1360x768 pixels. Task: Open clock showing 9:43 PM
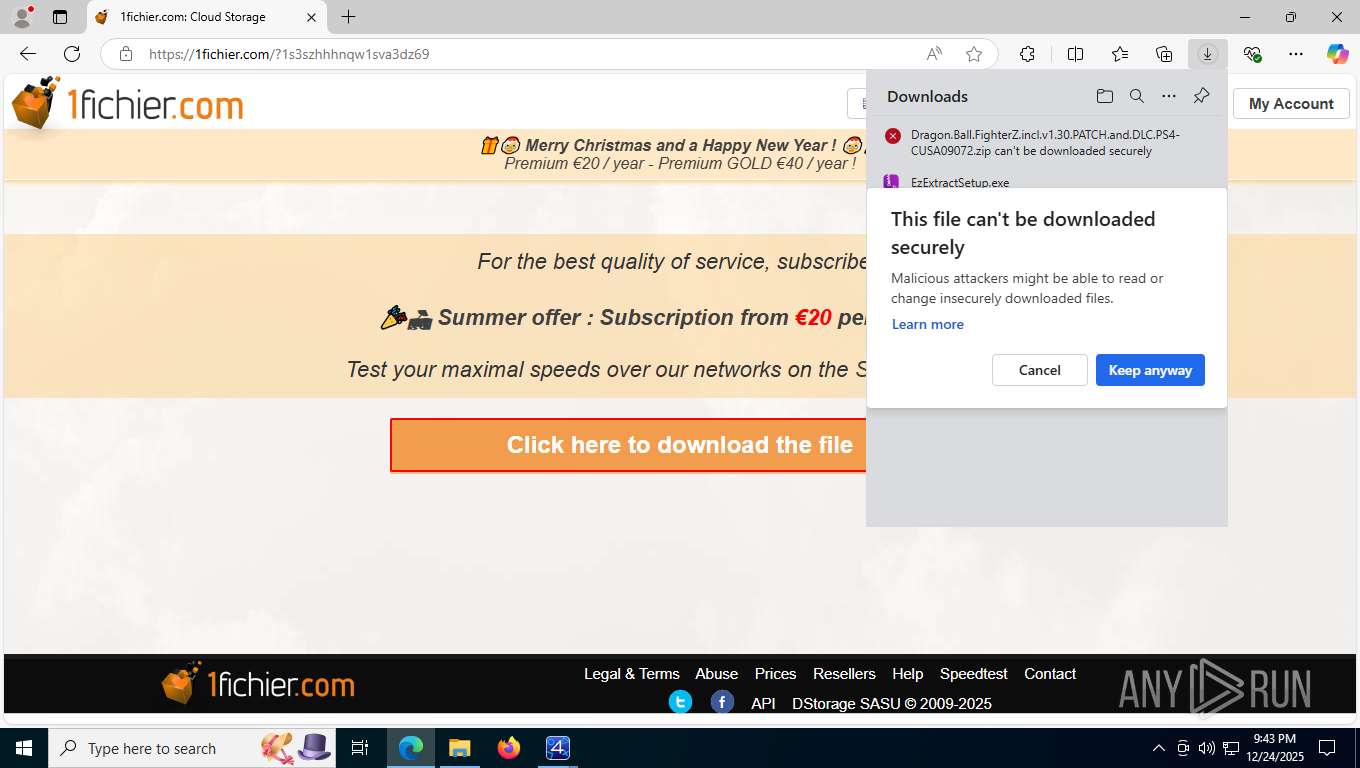pyautogui.click(x=1274, y=748)
